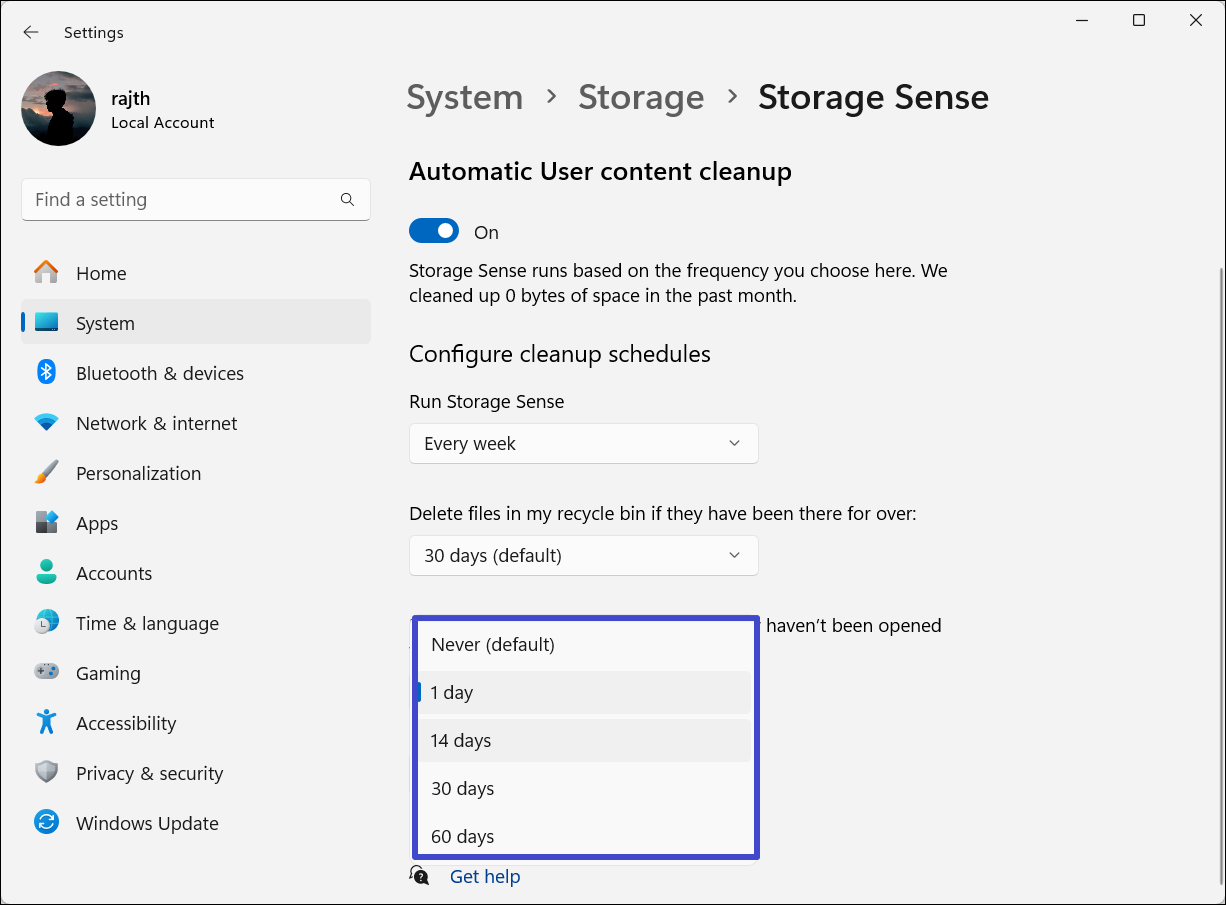Click the Gaming controller icon
The image size is (1226, 905).
click(x=46, y=673)
